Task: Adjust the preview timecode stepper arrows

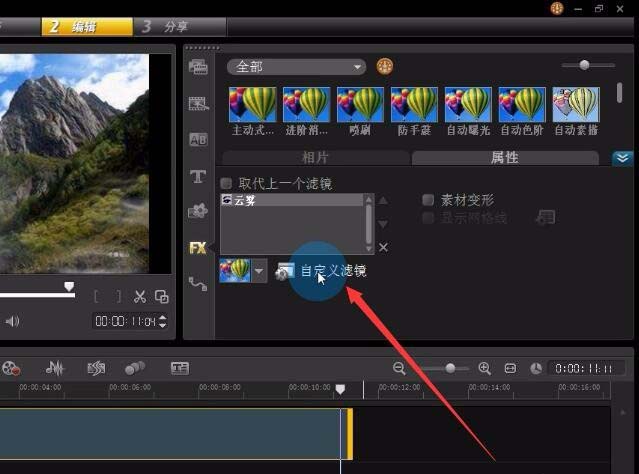Action: [x=163, y=321]
